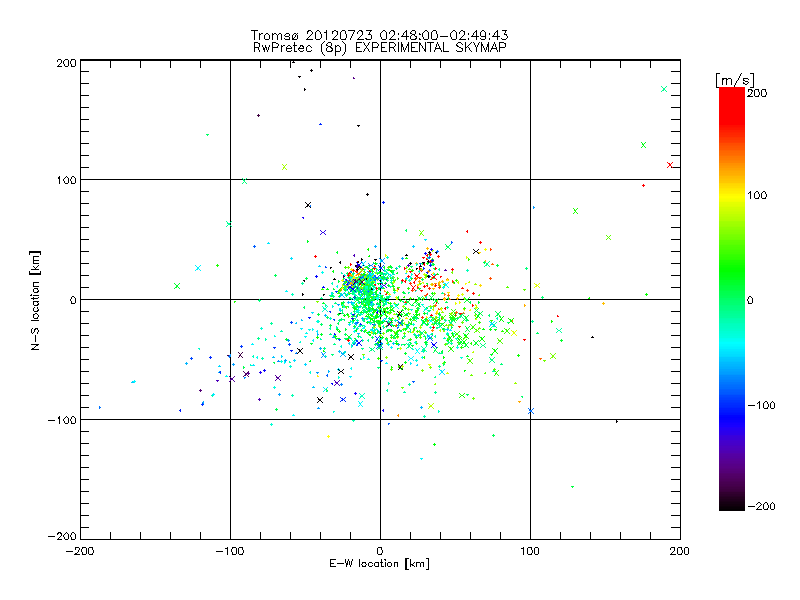
Task: Click the colorbar tick label '0'
Action: coord(750,300)
